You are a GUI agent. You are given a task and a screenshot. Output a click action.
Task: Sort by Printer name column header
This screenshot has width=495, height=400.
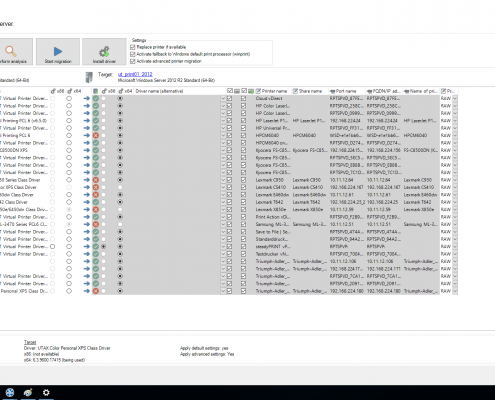click(273, 91)
